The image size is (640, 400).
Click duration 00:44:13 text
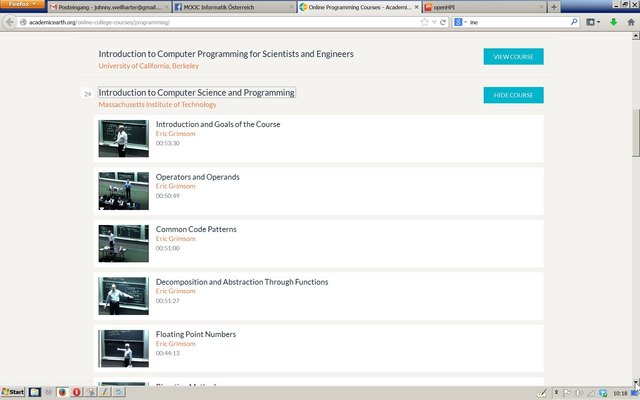pyautogui.click(x=168, y=353)
